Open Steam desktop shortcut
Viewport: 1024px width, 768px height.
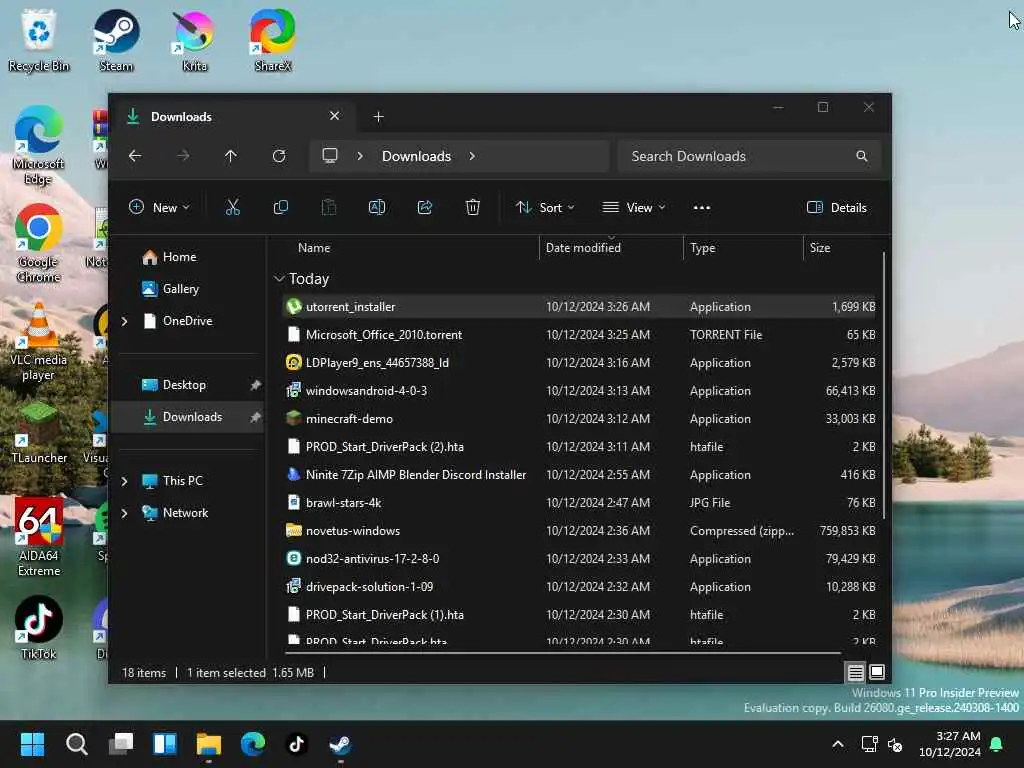[116, 40]
